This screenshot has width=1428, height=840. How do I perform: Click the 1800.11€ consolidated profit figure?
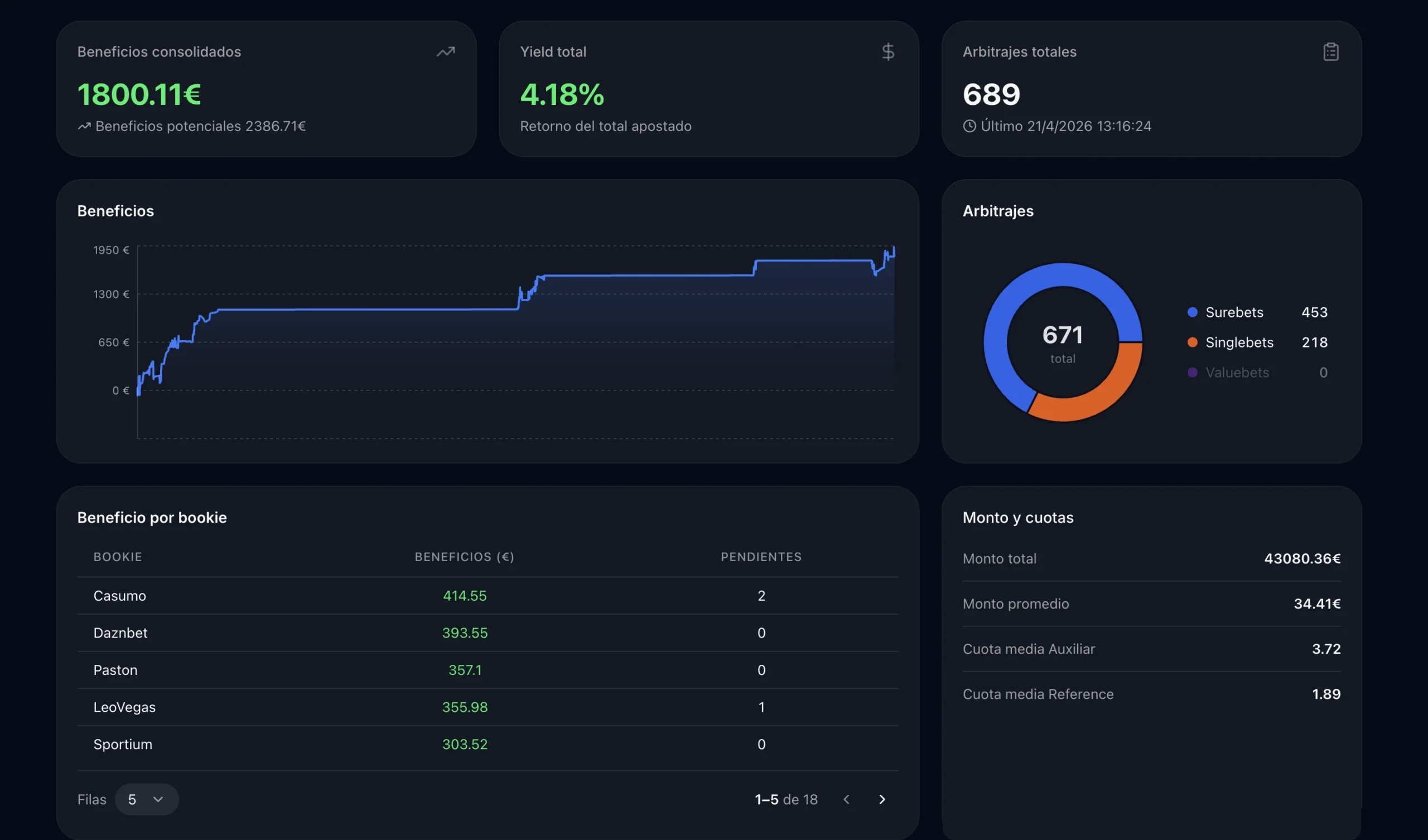click(139, 94)
